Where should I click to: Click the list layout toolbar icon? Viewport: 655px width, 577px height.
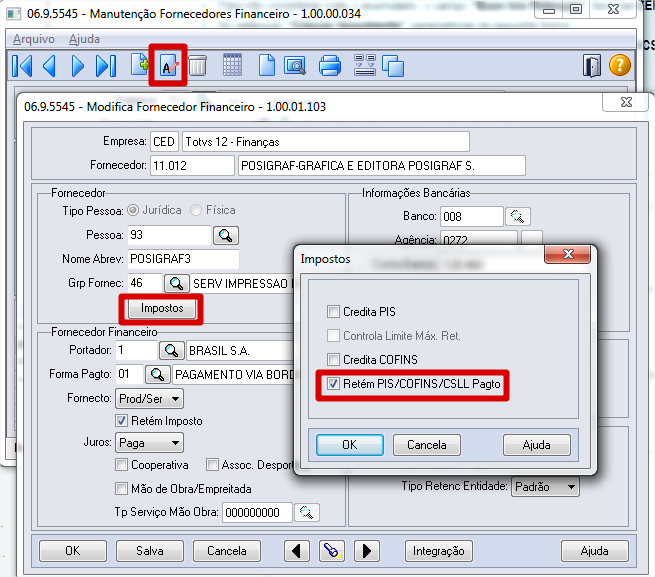click(364, 65)
